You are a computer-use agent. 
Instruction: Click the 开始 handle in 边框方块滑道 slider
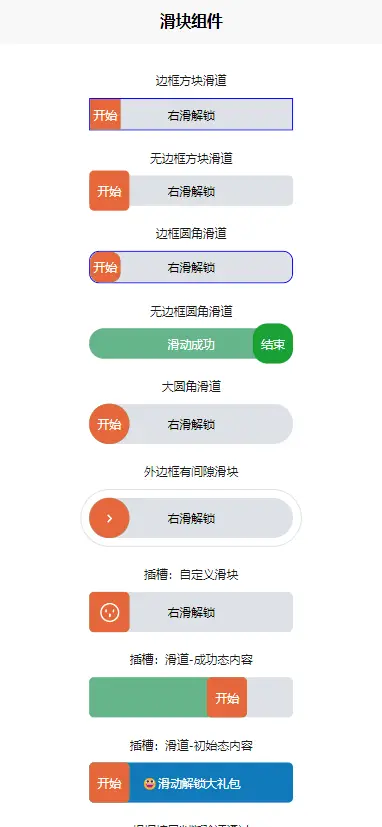[x=106, y=114]
